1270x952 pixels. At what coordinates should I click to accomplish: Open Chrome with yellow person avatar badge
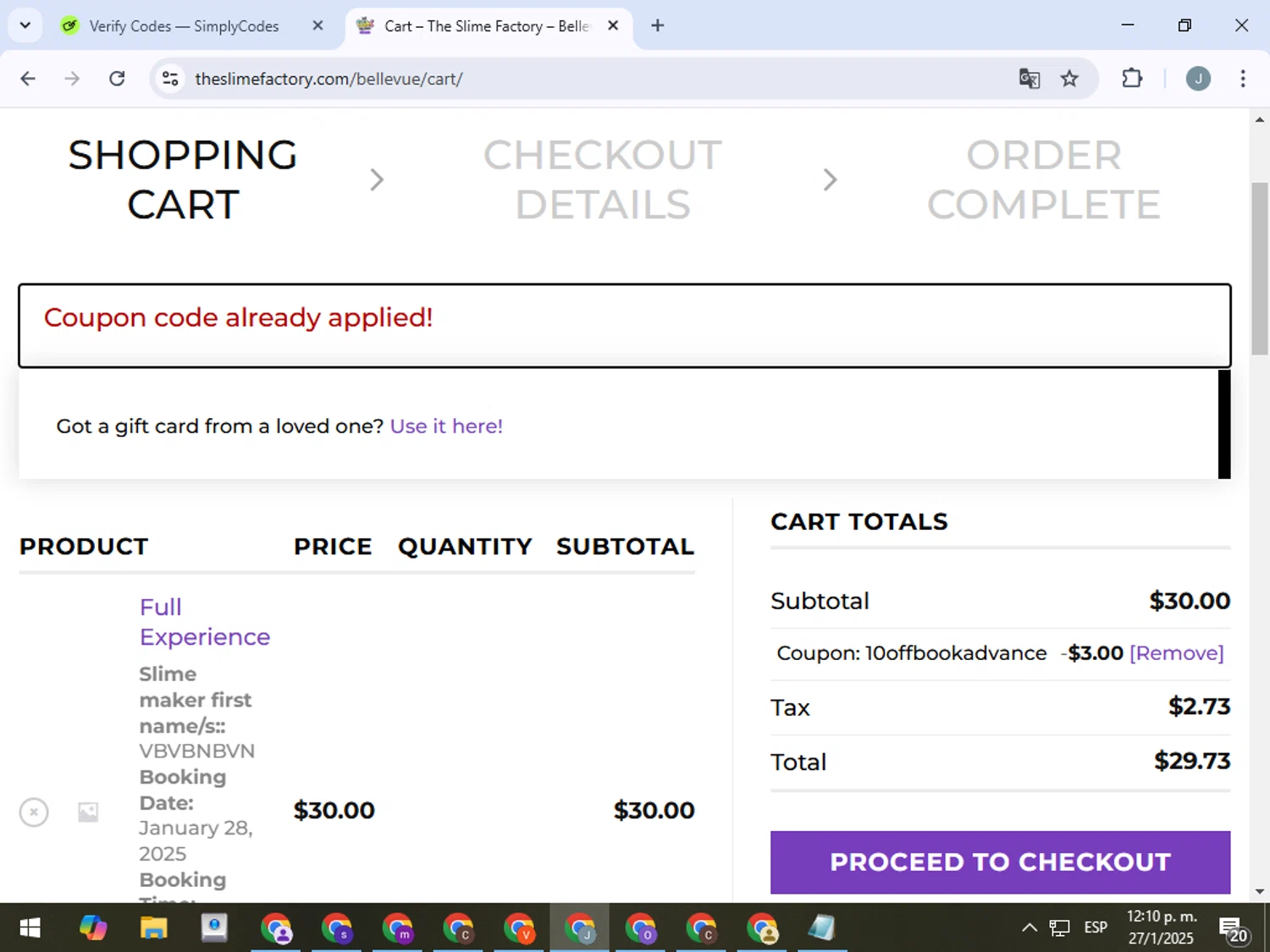763,928
